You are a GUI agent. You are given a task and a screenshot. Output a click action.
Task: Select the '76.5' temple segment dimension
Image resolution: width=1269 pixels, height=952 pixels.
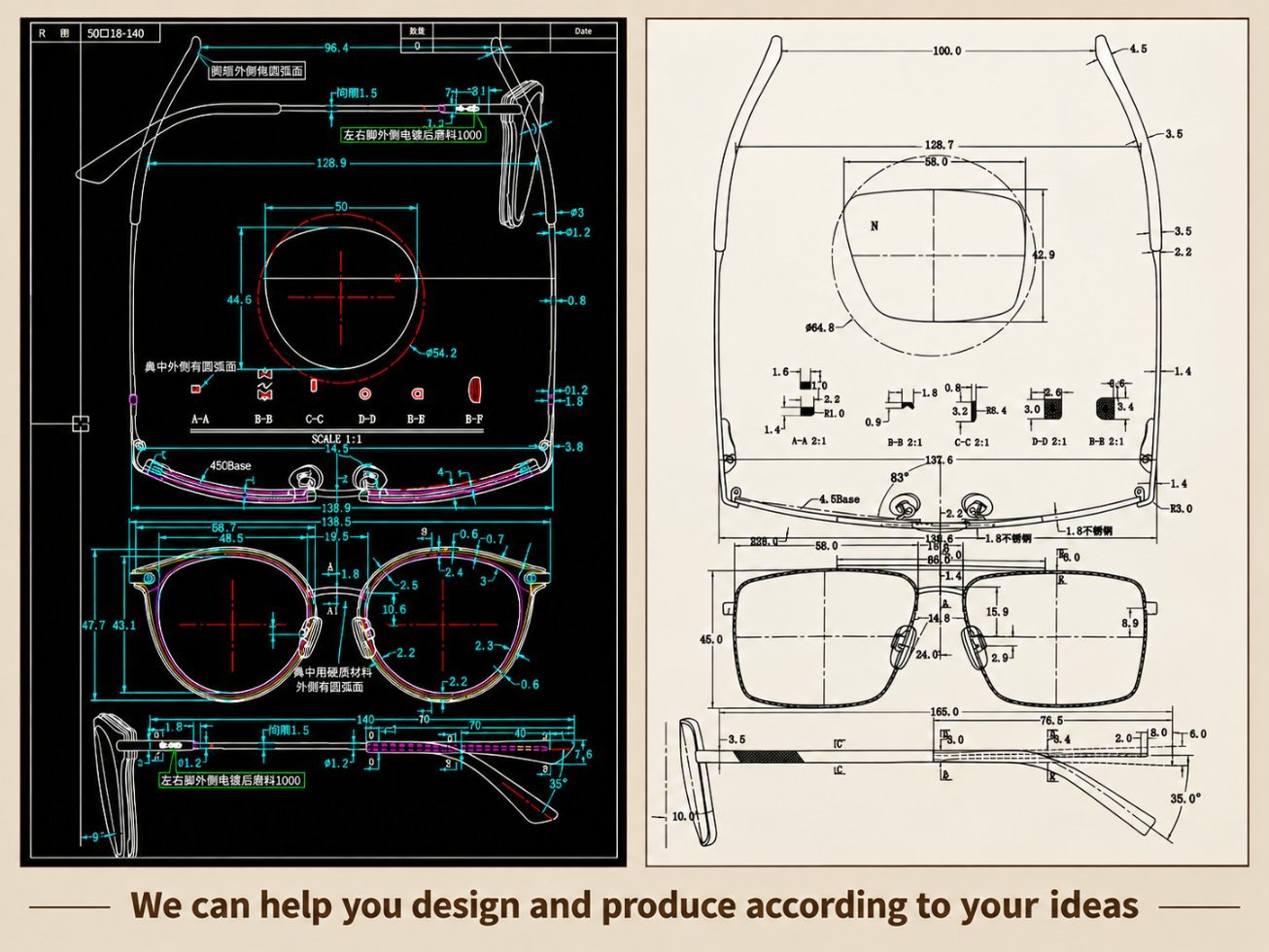1051,721
